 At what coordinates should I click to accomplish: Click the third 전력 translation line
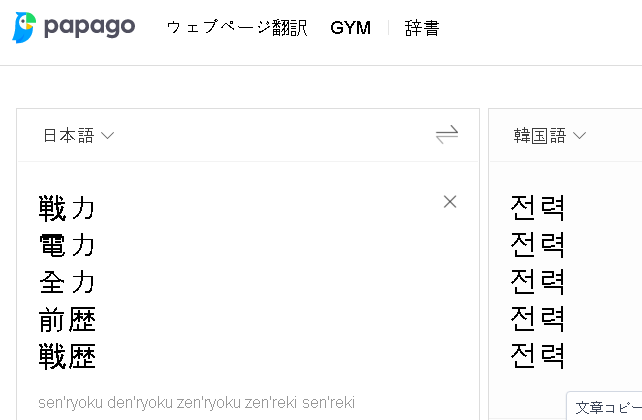pos(538,282)
